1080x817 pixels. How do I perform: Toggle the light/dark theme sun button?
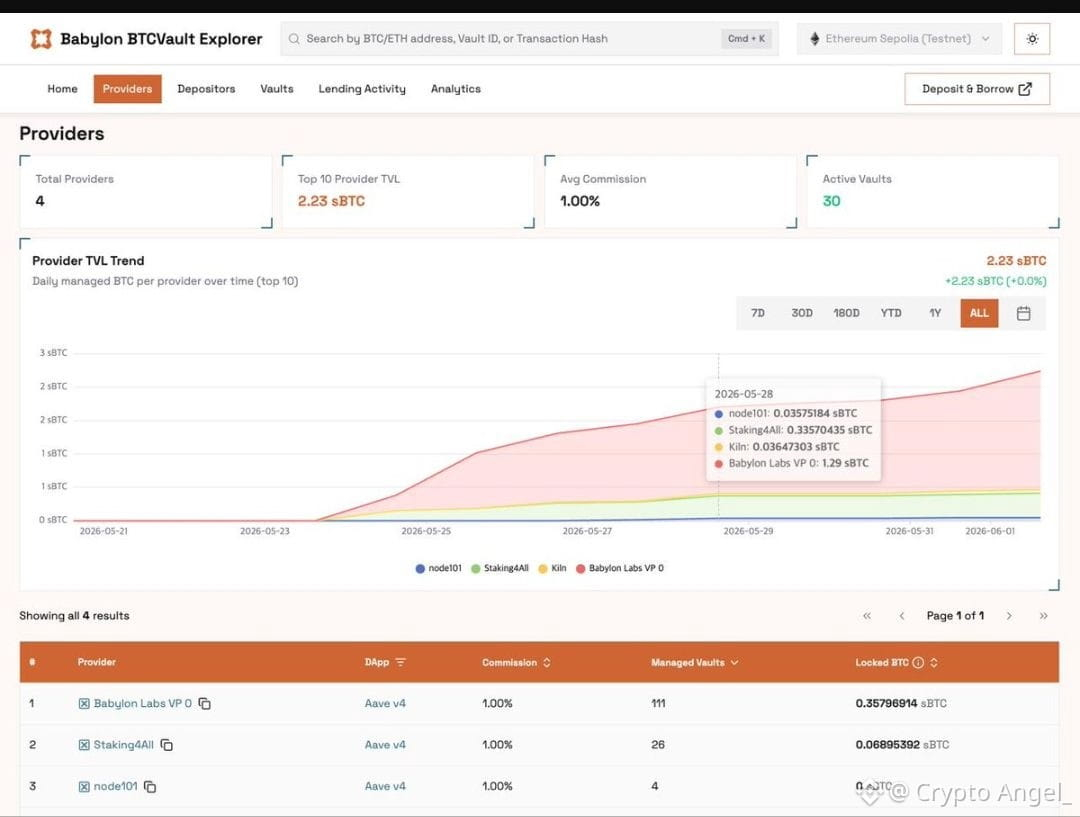1032,39
